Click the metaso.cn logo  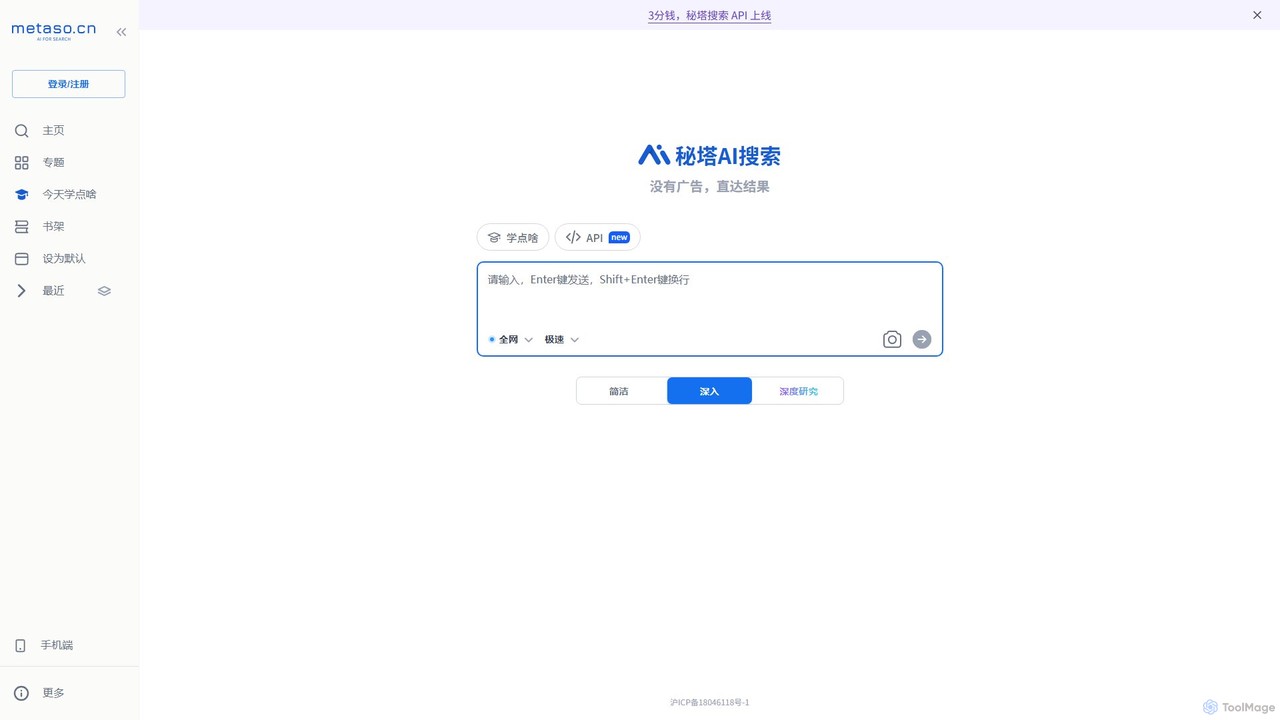pyautogui.click(x=53, y=31)
